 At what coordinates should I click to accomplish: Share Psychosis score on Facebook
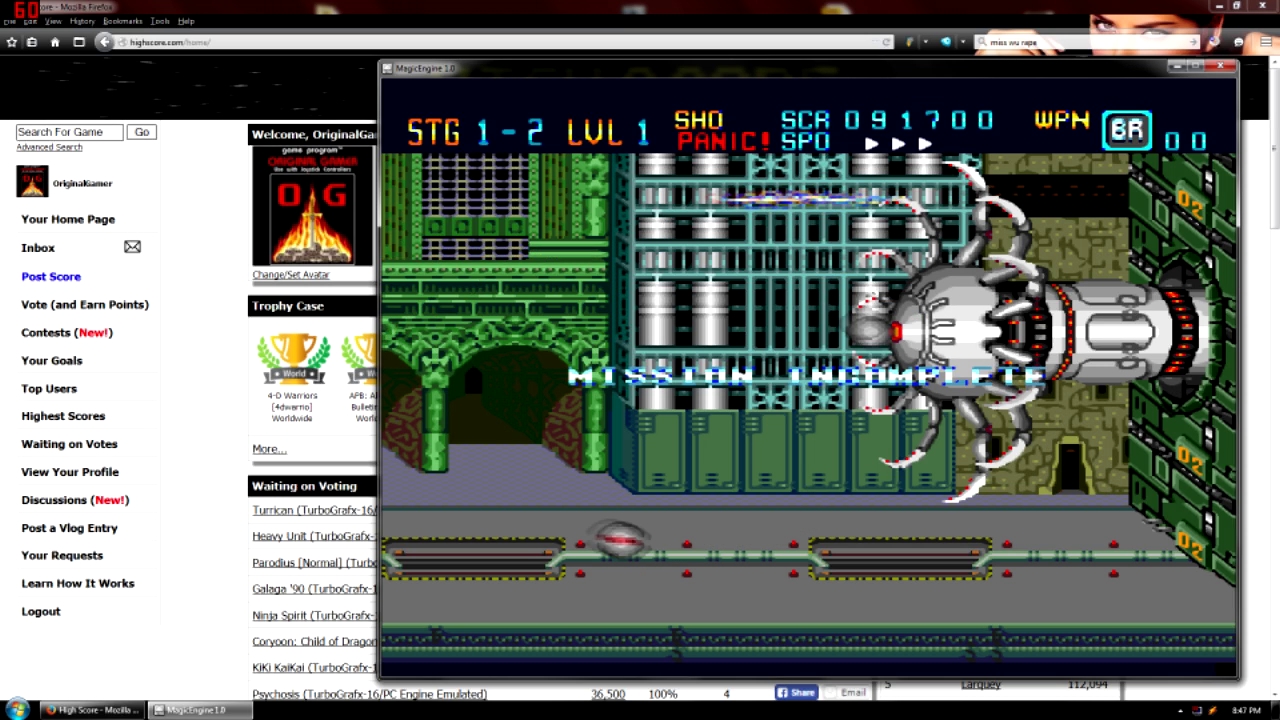coord(796,692)
